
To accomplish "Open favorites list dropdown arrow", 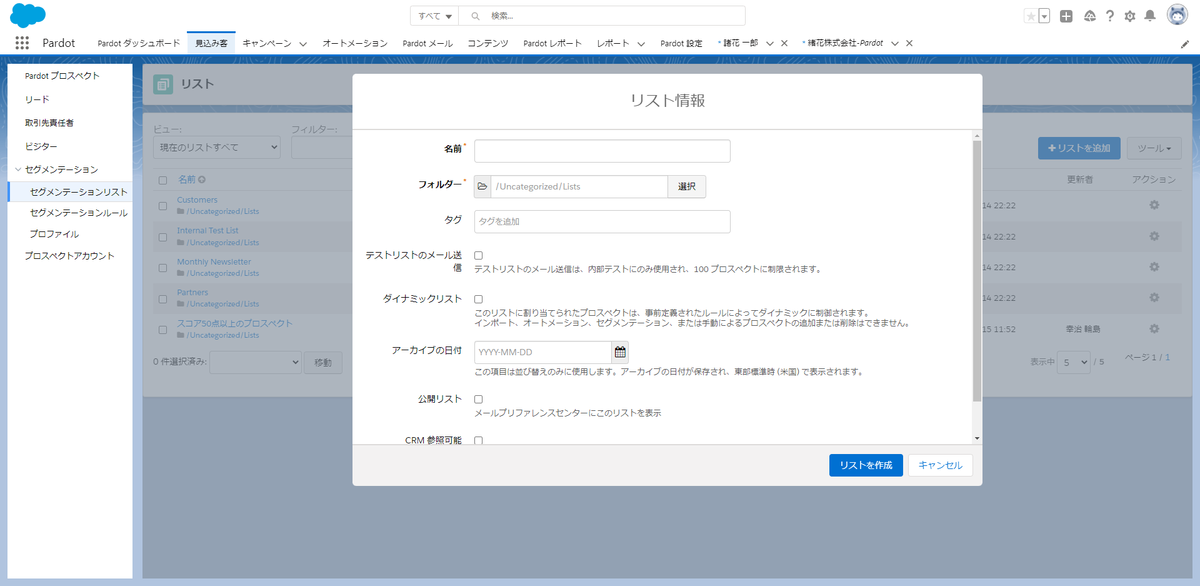I will click(x=1044, y=16).
